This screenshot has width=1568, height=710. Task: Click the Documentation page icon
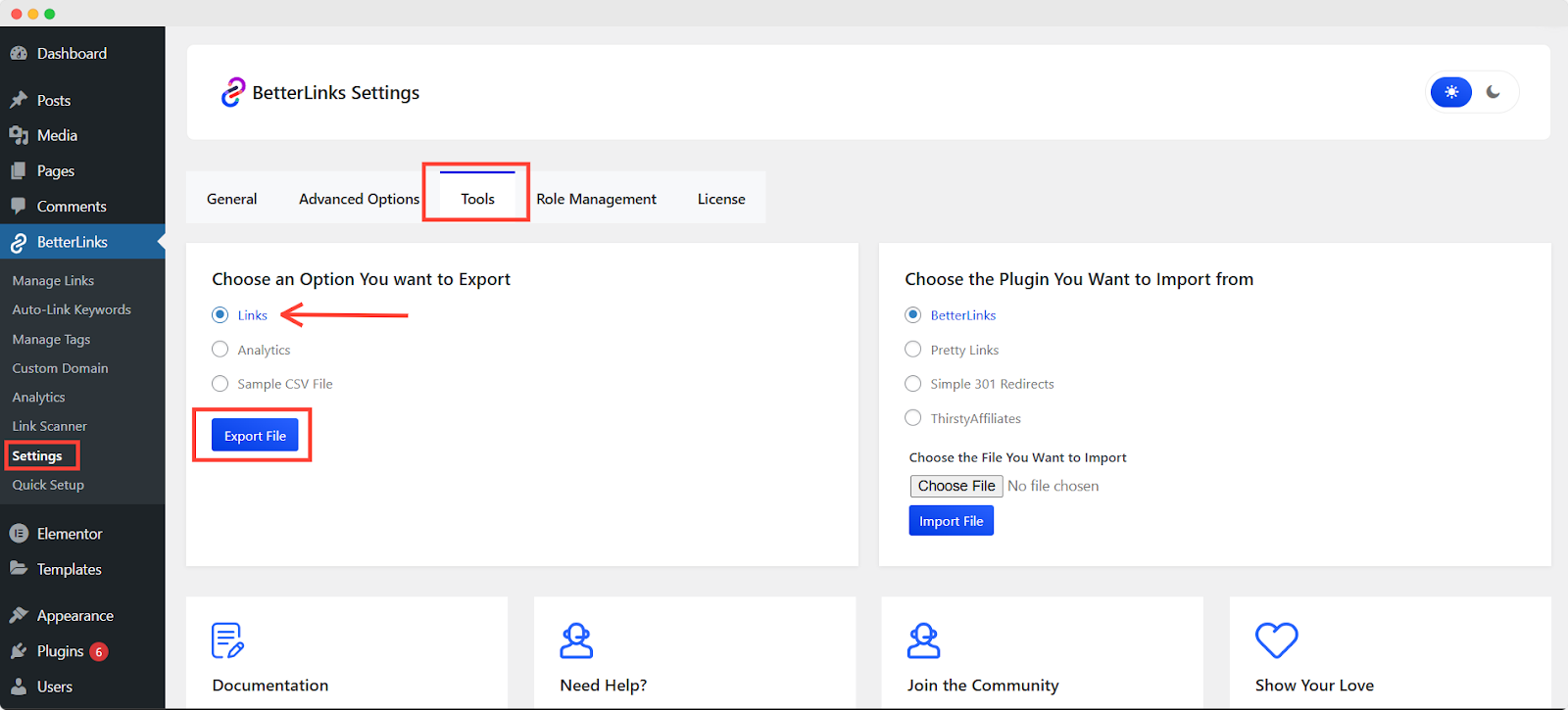click(x=228, y=640)
